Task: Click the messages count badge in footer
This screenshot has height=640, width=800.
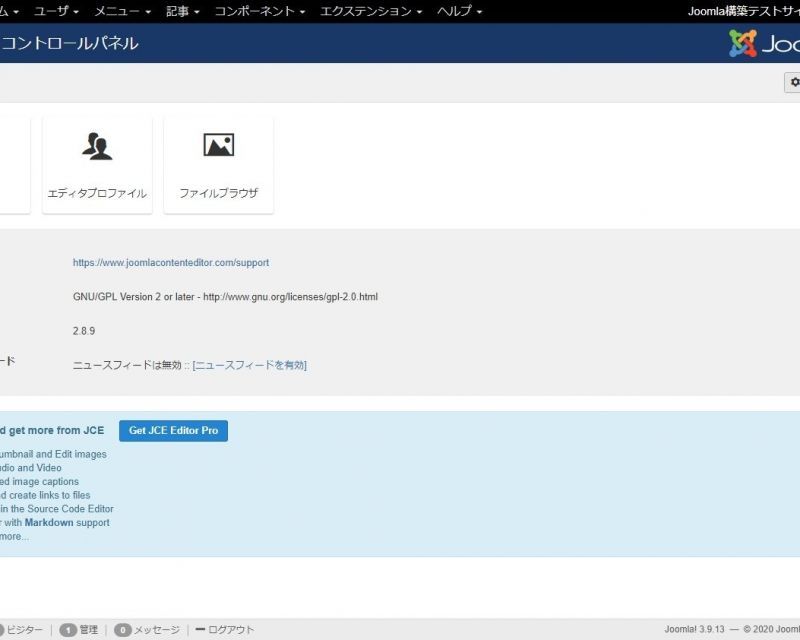Action: tap(123, 630)
